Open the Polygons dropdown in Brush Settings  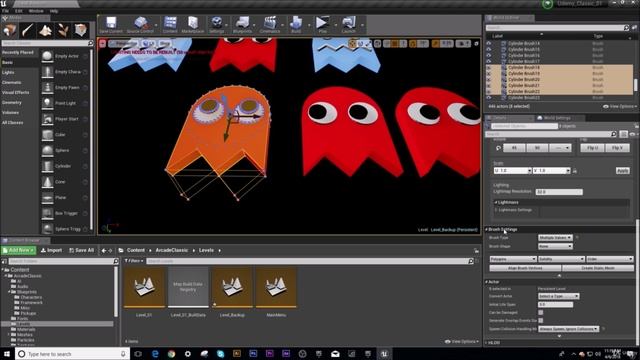[x=513, y=259]
